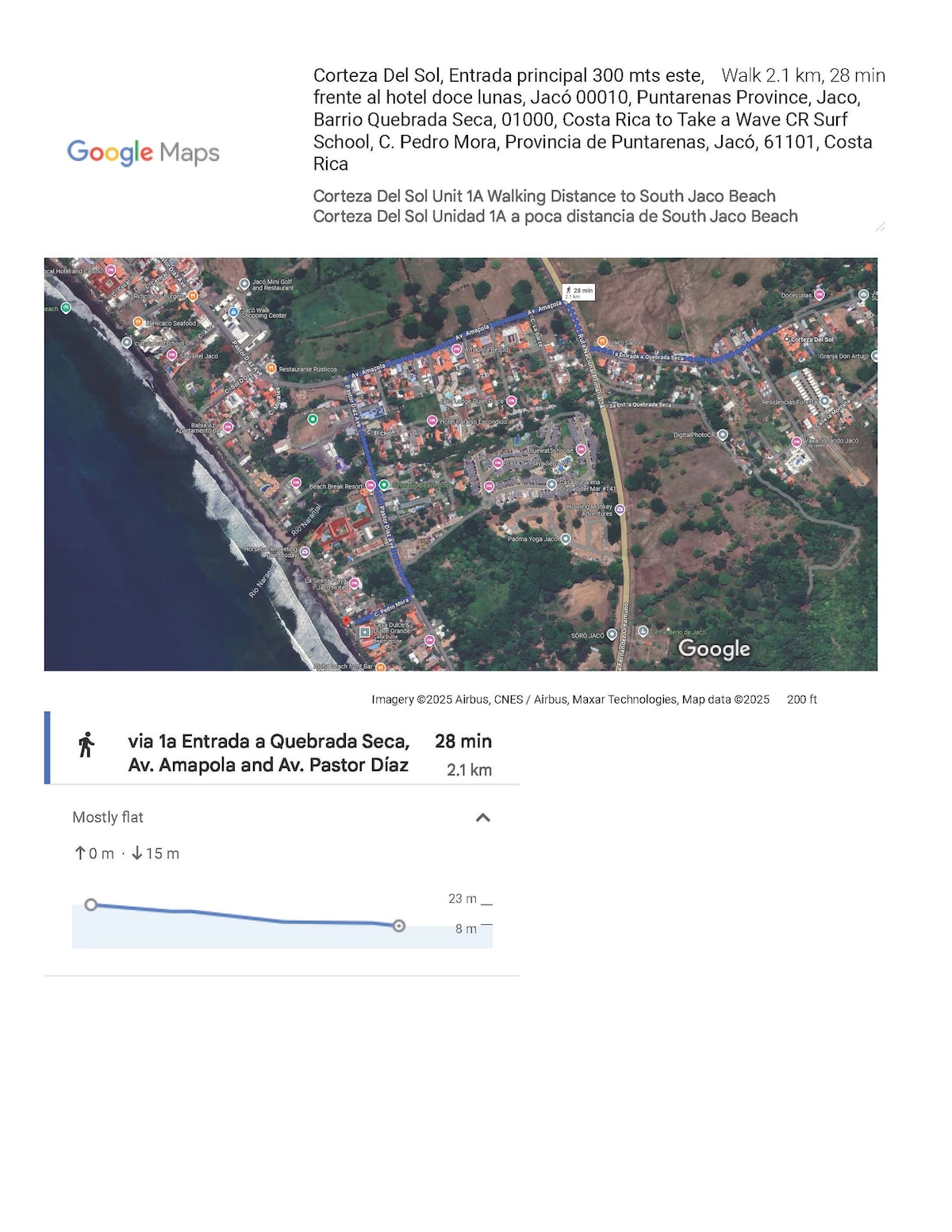Open the Bluewat3r house lodging pin
Screen dimensions: 952x1232
tap(581, 450)
